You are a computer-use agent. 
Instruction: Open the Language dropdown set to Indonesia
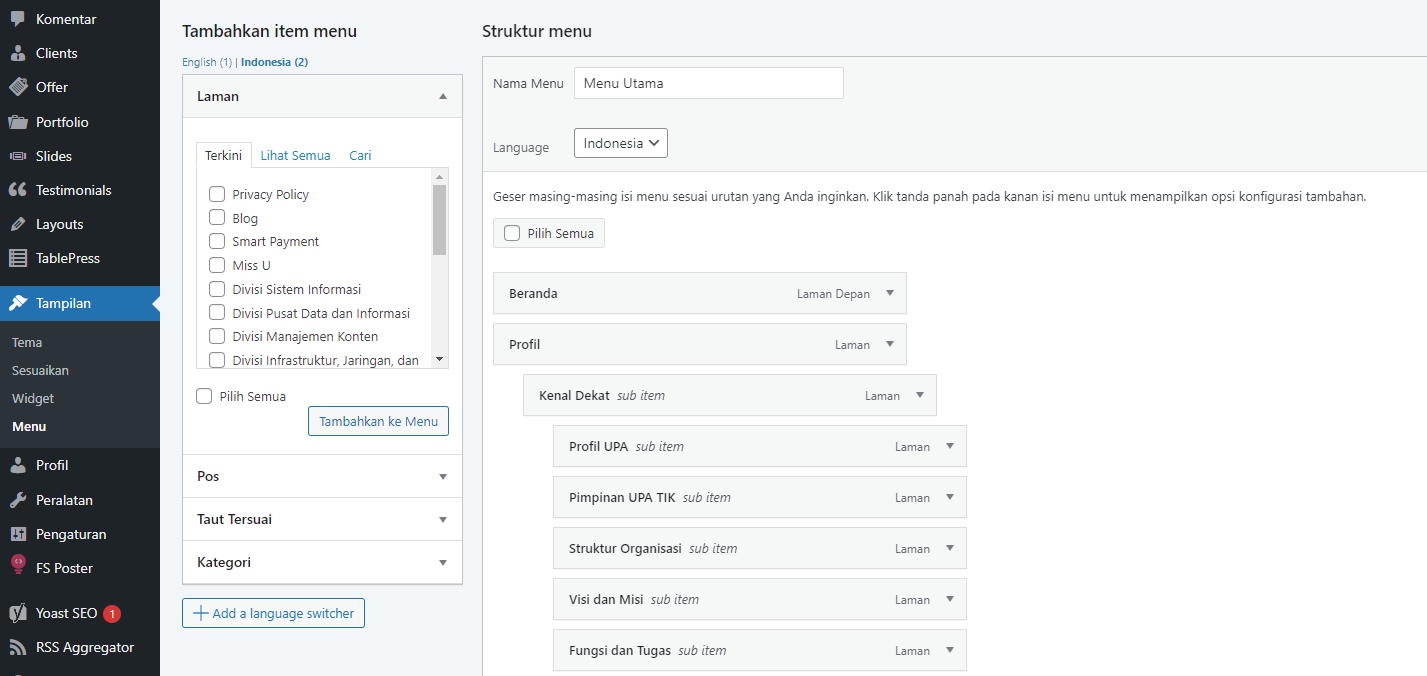click(620, 143)
